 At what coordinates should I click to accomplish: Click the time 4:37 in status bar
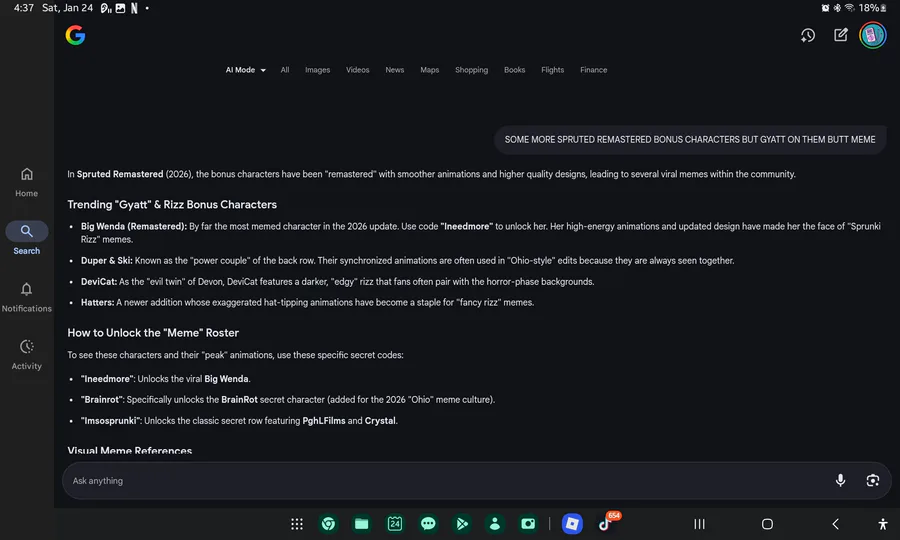tap(24, 8)
